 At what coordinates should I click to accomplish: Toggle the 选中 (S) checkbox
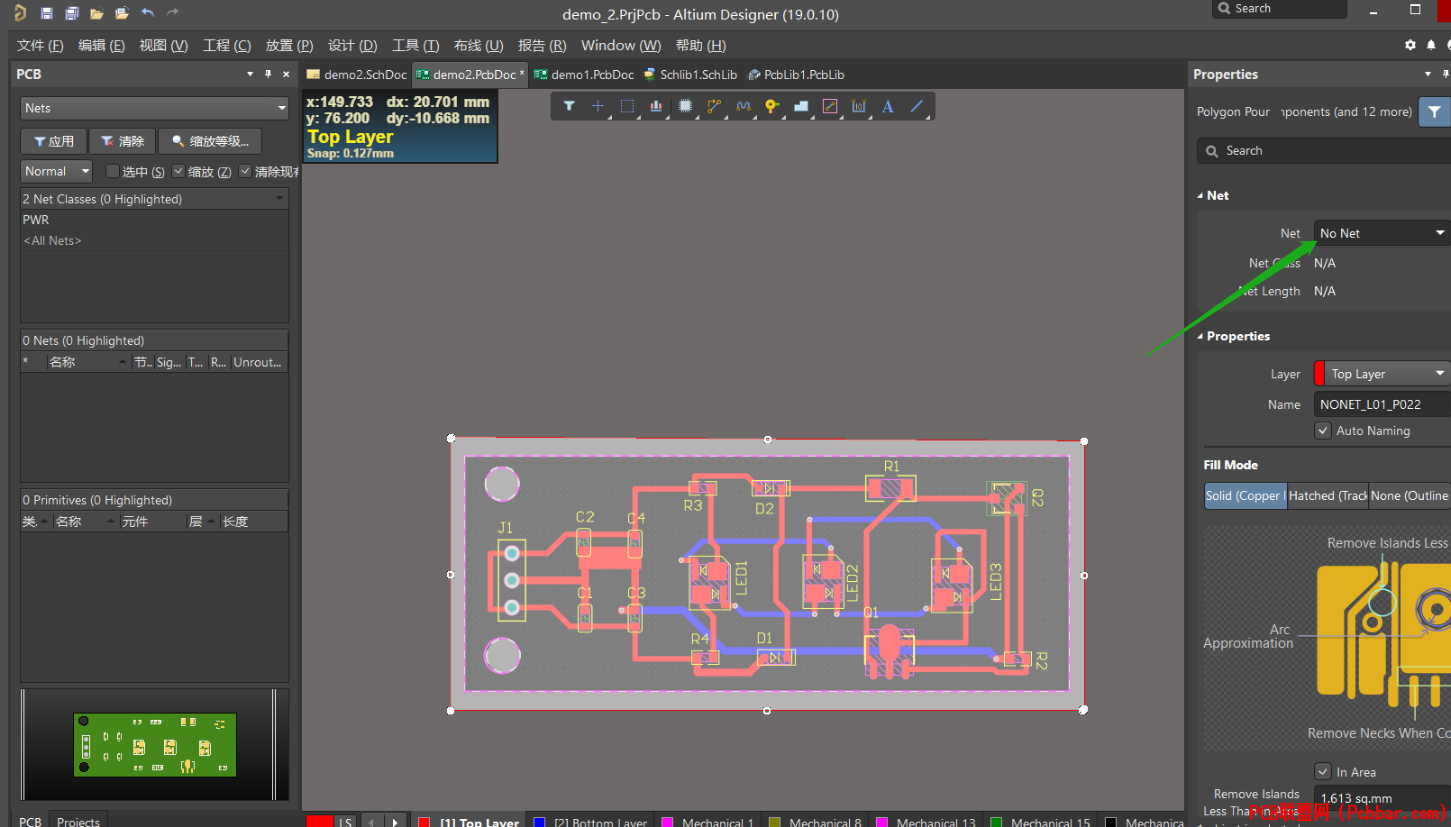coord(112,172)
